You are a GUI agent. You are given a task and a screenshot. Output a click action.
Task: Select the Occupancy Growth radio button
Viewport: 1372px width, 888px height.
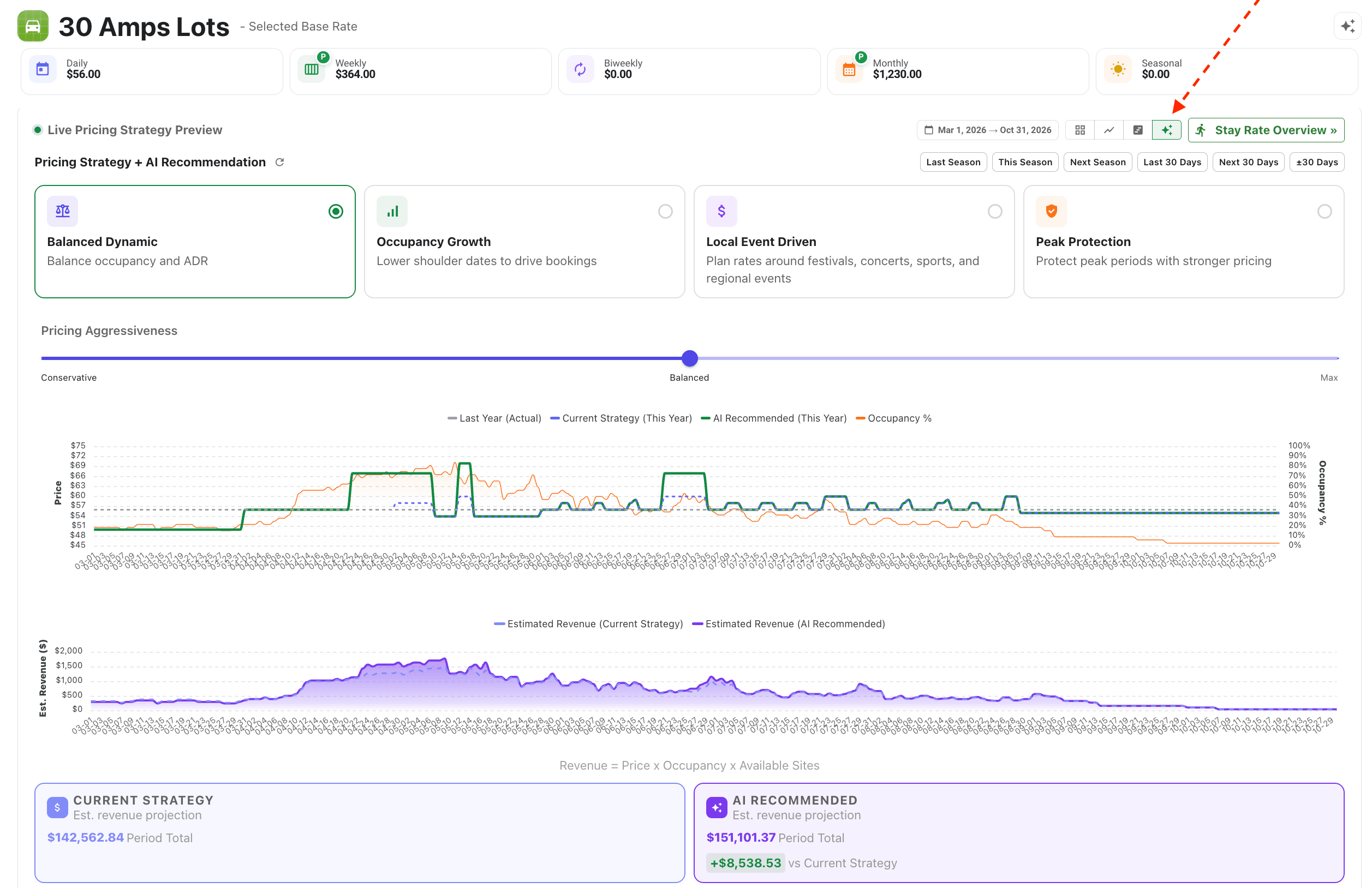pyautogui.click(x=665, y=212)
